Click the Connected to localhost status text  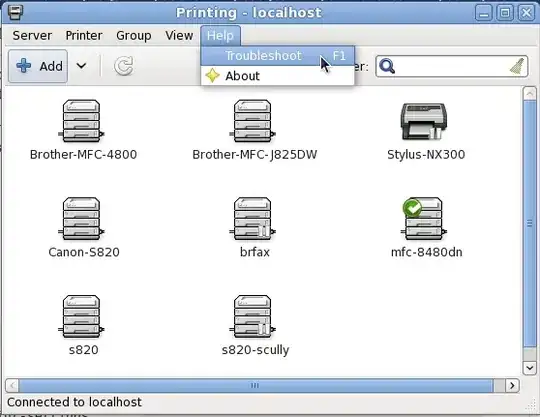click(x=74, y=402)
